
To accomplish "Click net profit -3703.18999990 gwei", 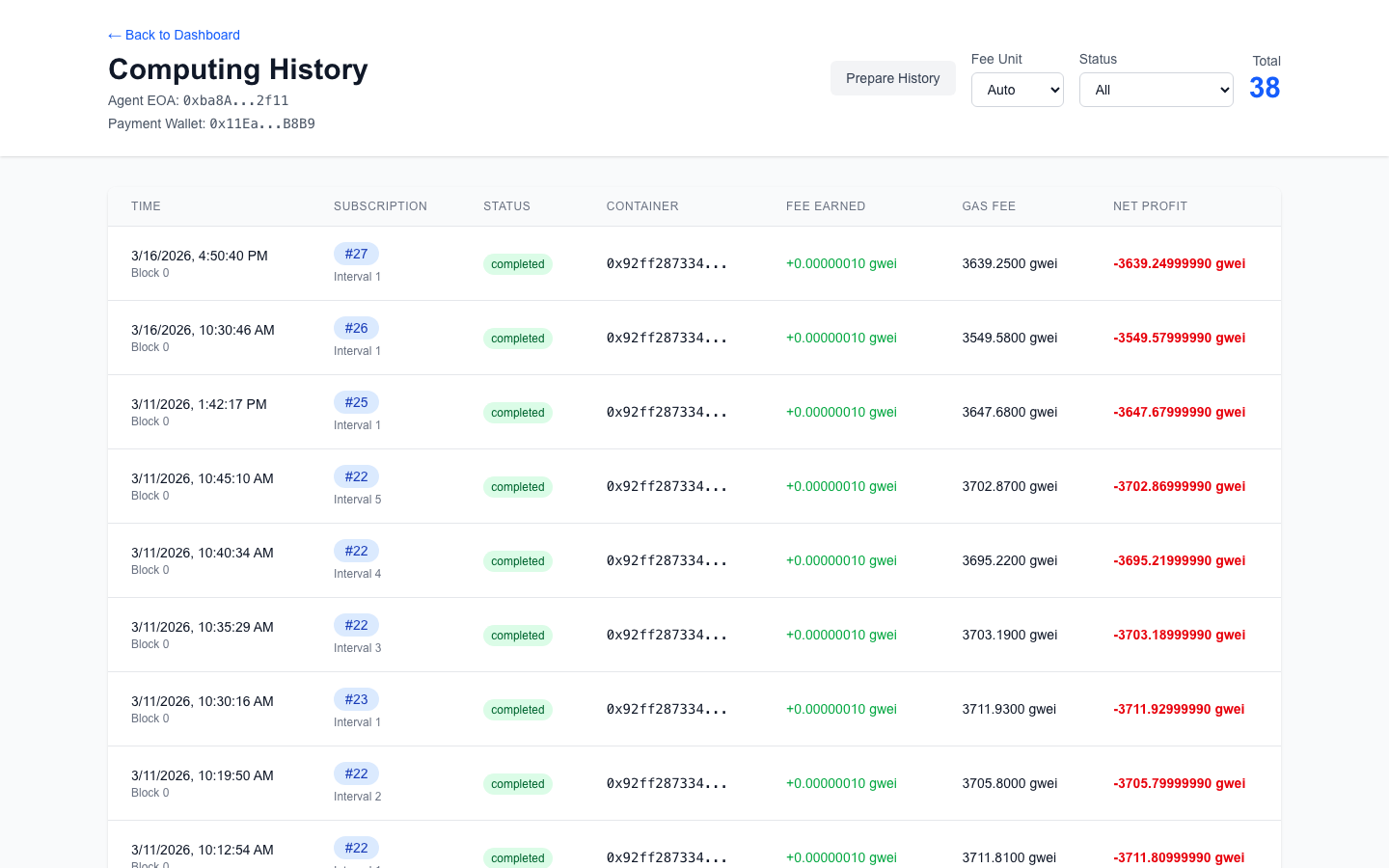I will coord(1179,635).
